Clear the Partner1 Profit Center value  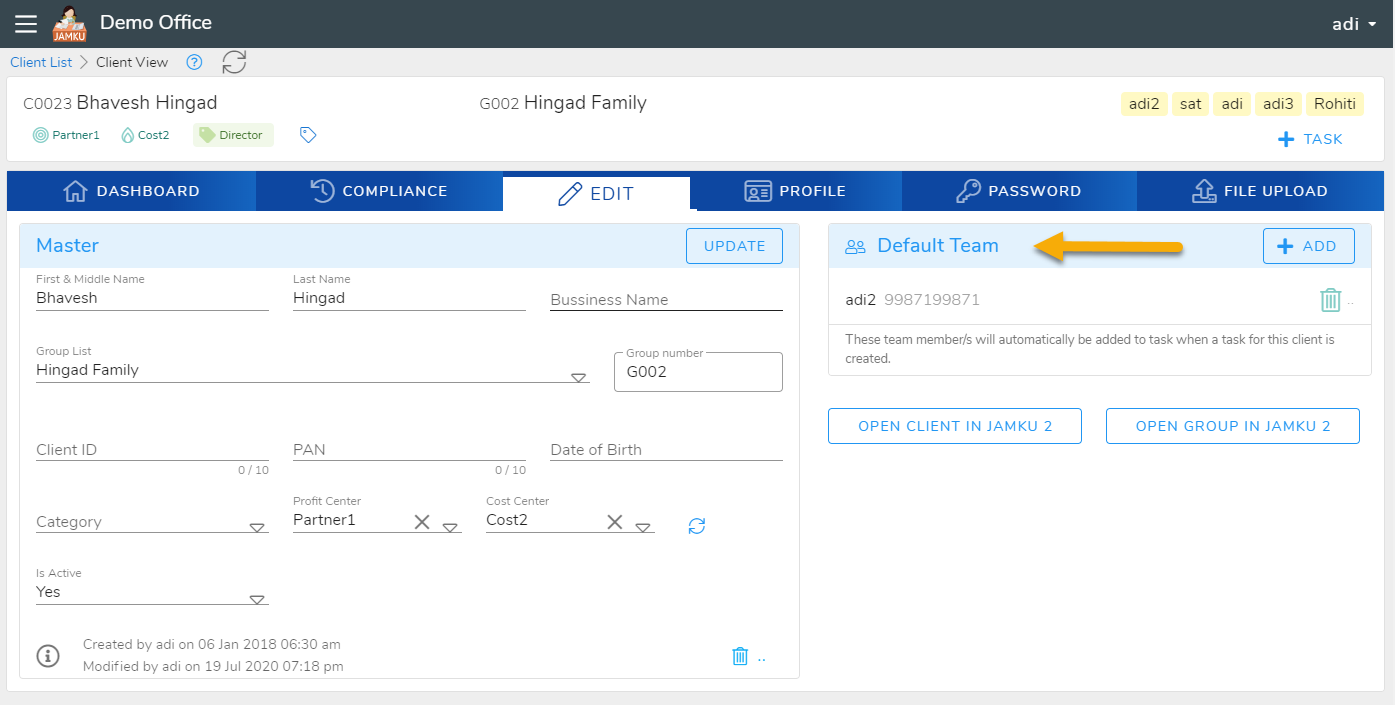point(422,522)
